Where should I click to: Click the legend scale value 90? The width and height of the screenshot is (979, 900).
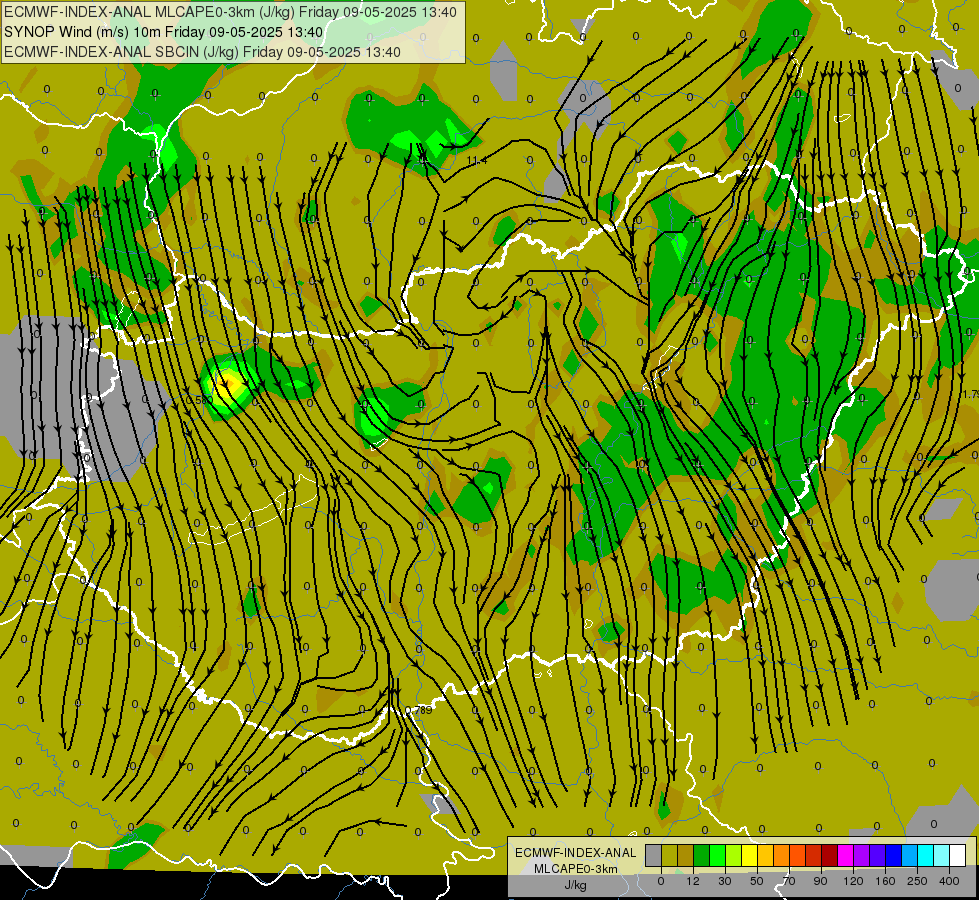pyautogui.click(x=820, y=881)
